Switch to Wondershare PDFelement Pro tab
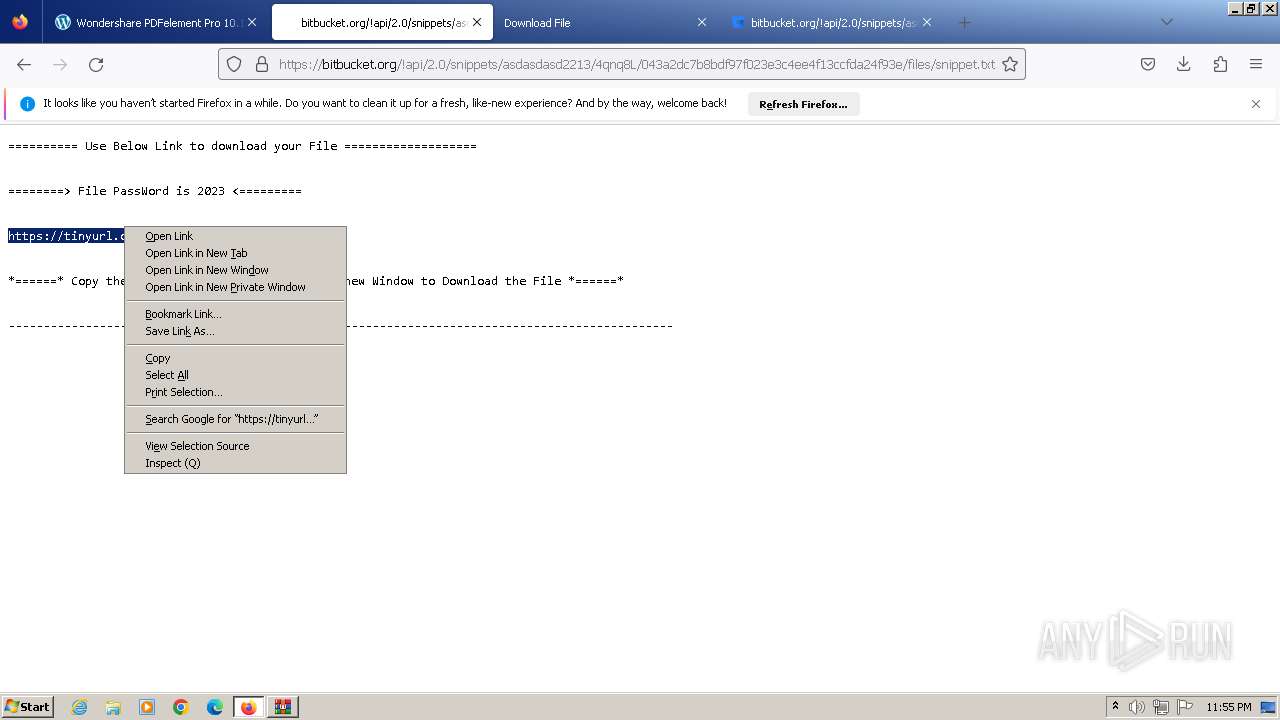Viewport: 1280px width, 720px height. (155, 22)
